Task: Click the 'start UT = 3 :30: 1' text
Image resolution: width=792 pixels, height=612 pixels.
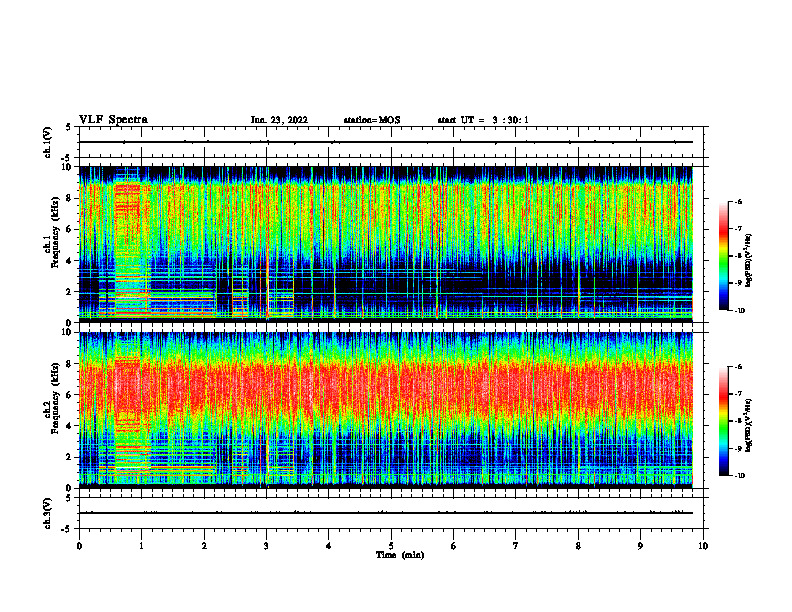Action: (483, 120)
